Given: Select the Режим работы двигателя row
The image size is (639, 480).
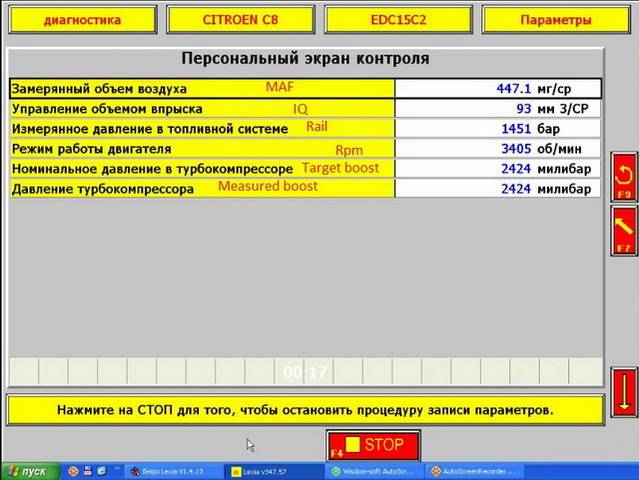Looking at the screenshot, I should click(202, 149).
